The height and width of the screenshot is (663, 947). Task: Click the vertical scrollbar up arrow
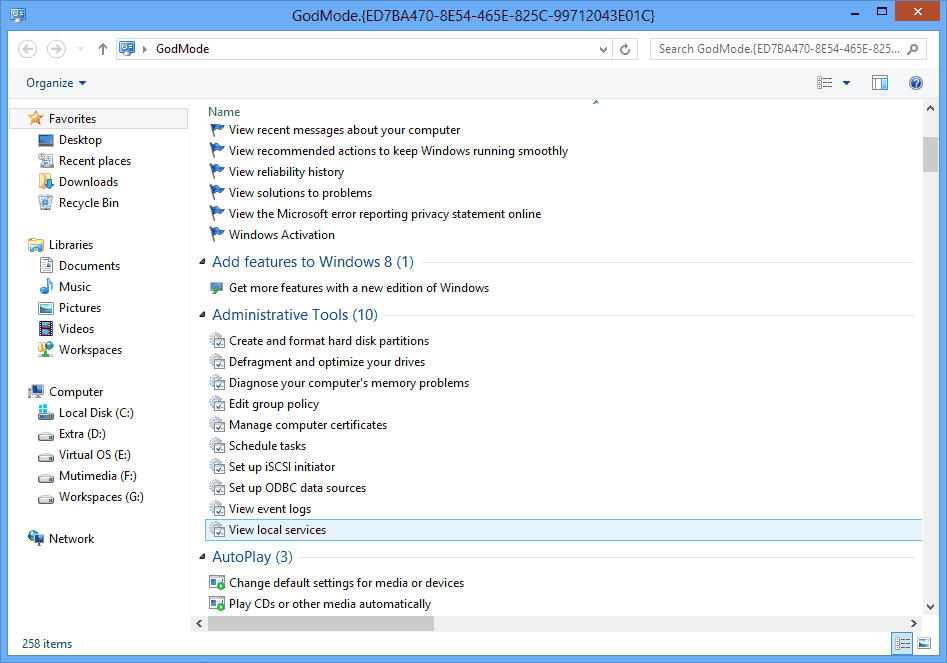pos(930,109)
